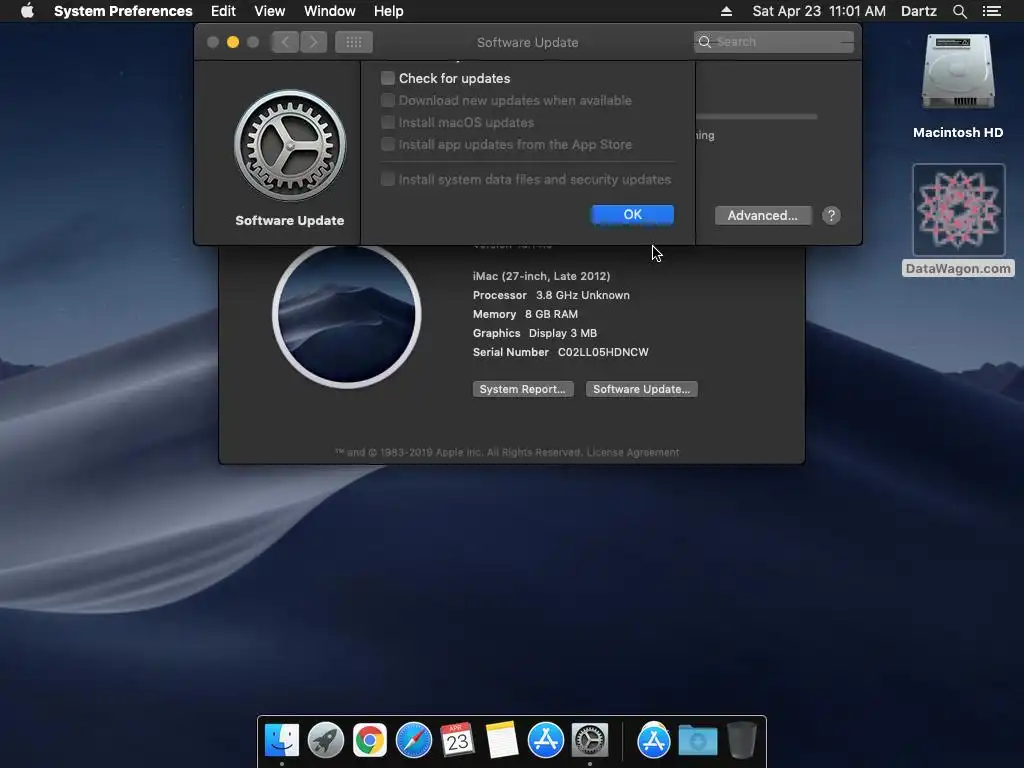
Task: Toggle Install system data files and security updates
Action: (x=388, y=180)
